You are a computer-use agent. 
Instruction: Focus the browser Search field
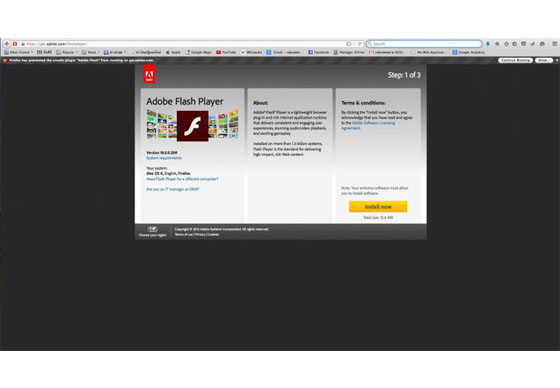[424, 44]
